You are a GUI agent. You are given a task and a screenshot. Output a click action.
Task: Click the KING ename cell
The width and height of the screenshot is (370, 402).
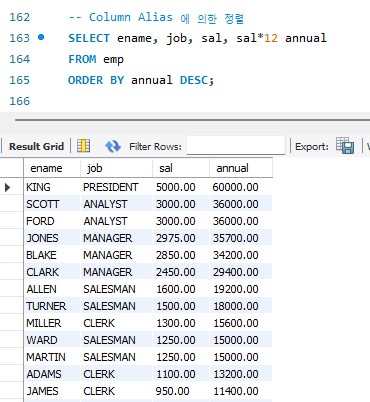click(x=52, y=187)
